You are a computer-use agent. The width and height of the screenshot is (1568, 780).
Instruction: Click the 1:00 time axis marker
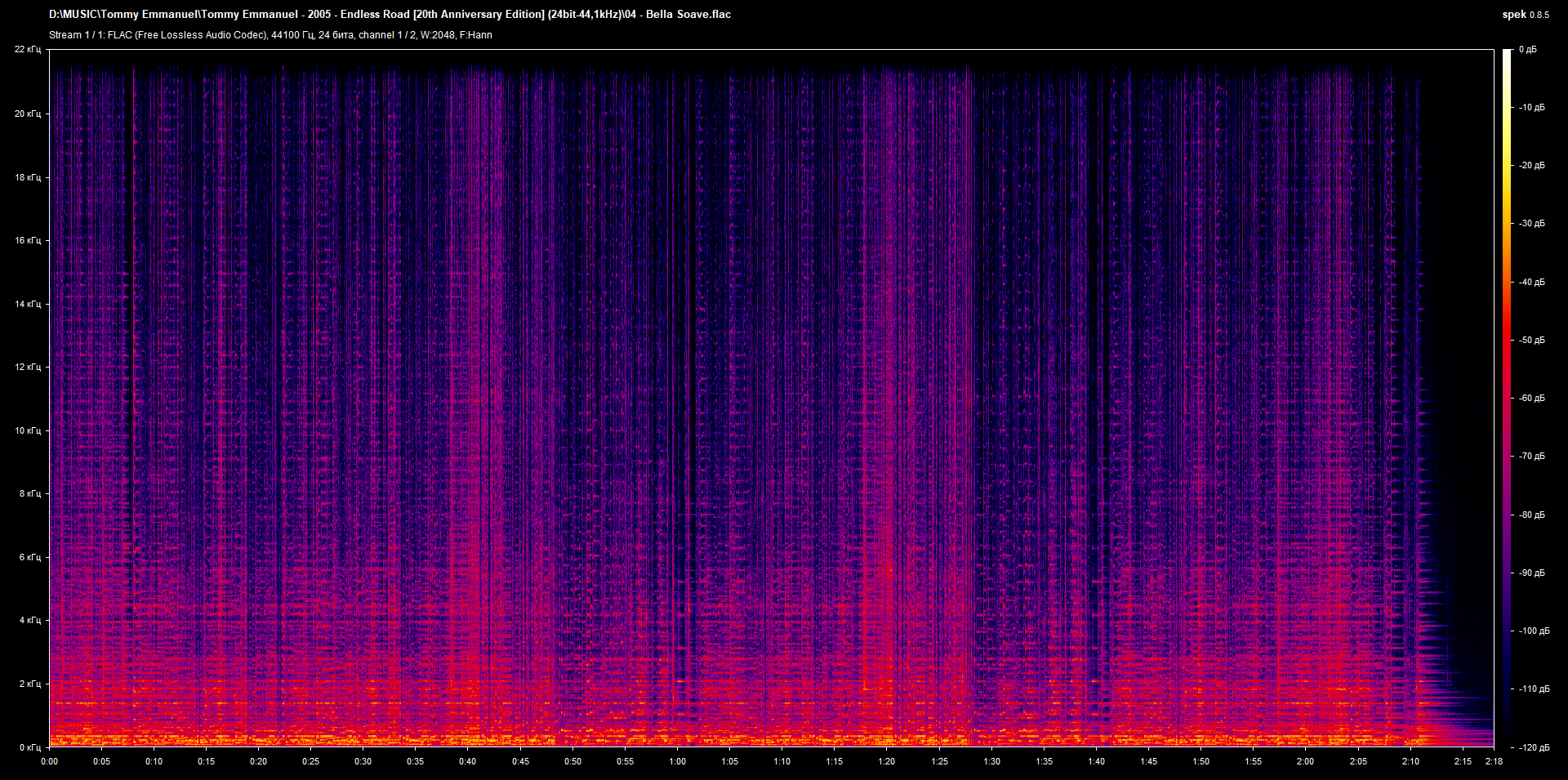tap(677, 761)
